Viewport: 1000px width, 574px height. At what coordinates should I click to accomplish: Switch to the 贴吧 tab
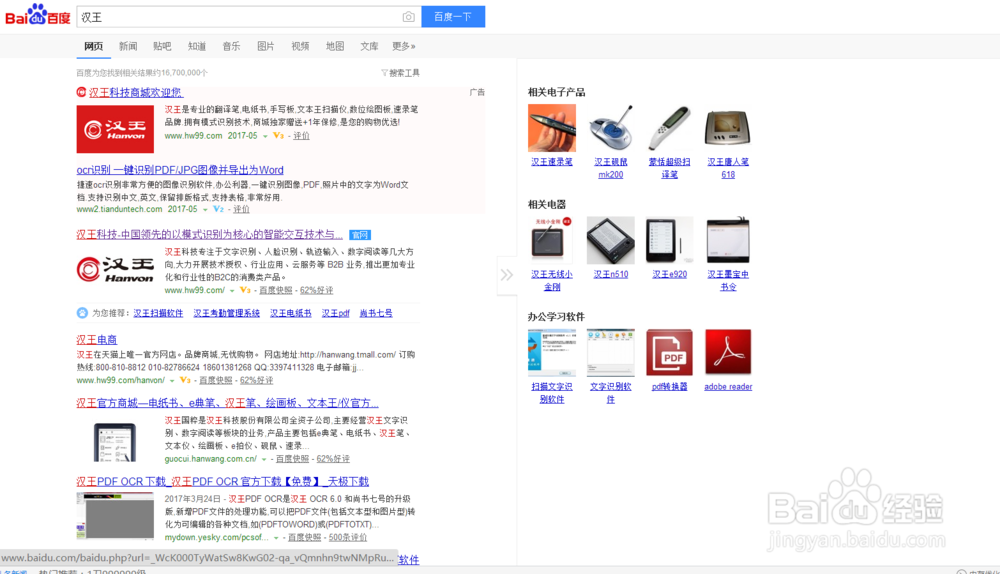click(163, 46)
